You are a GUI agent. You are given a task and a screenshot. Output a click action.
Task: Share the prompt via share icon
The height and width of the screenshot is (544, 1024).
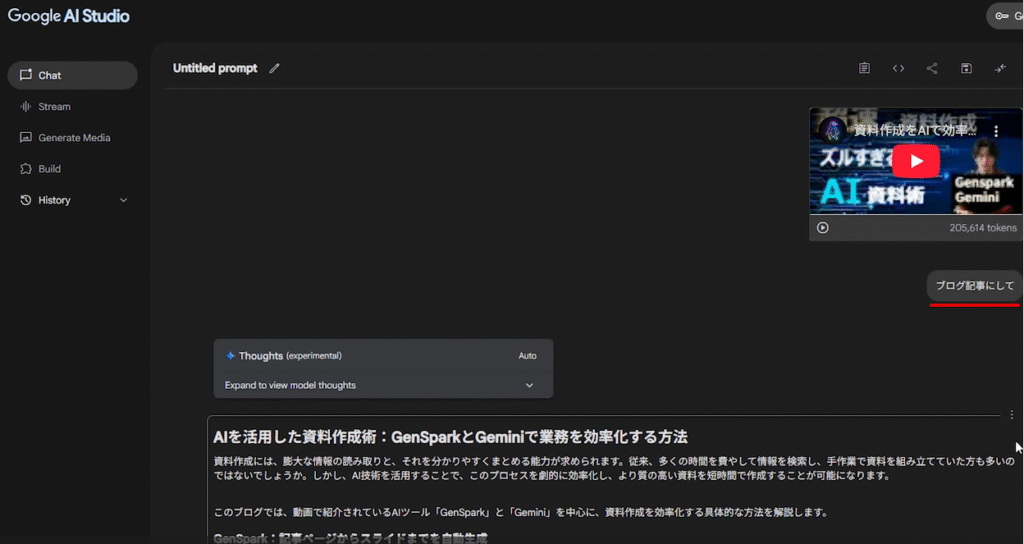click(932, 68)
